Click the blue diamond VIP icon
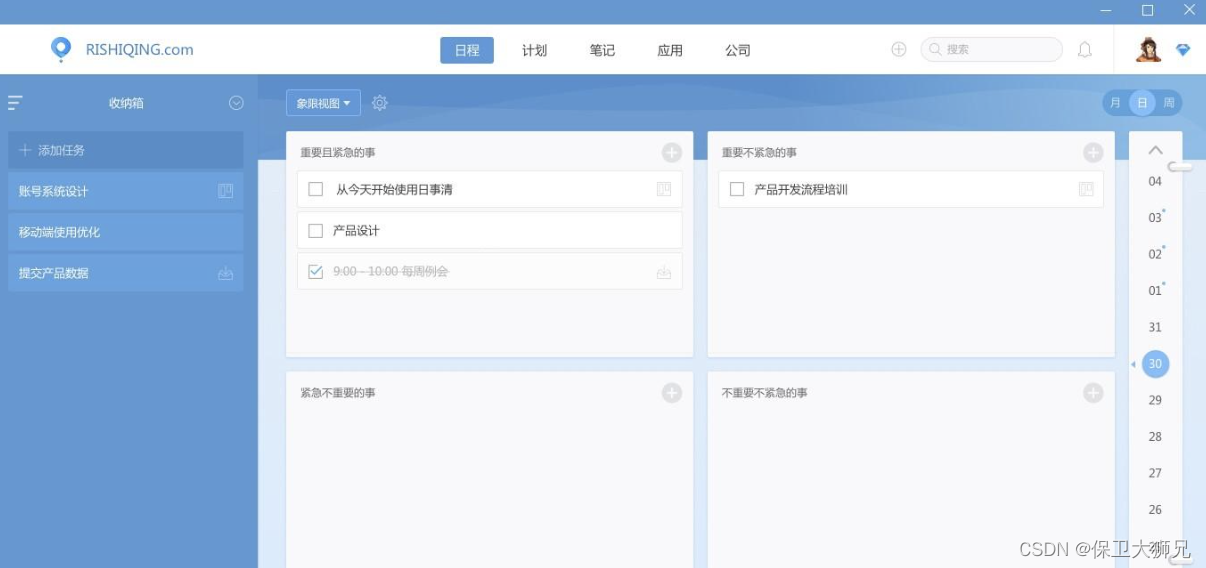Viewport: 1206px width, 568px height. [x=1183, y=50]
